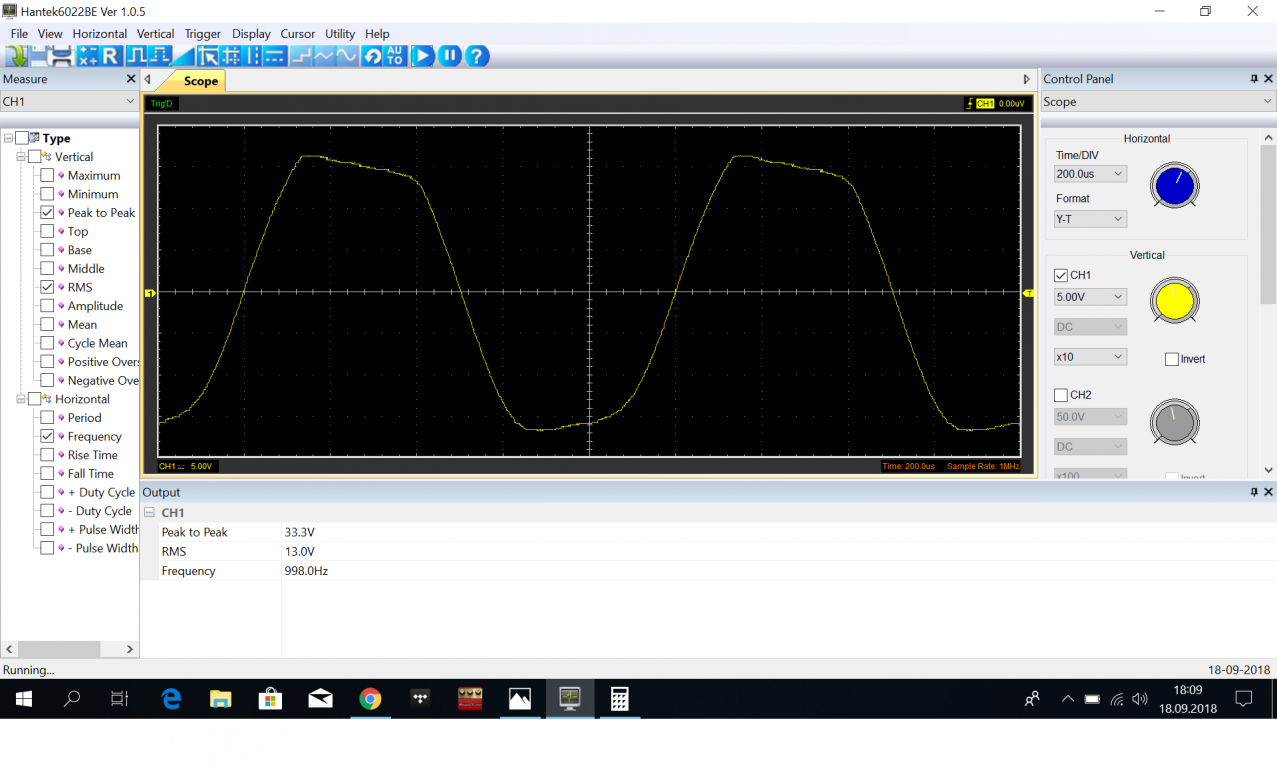Open the math operations toolbar icon
The height and width of the screenshot is (768, 1277).
coord(87,56)
